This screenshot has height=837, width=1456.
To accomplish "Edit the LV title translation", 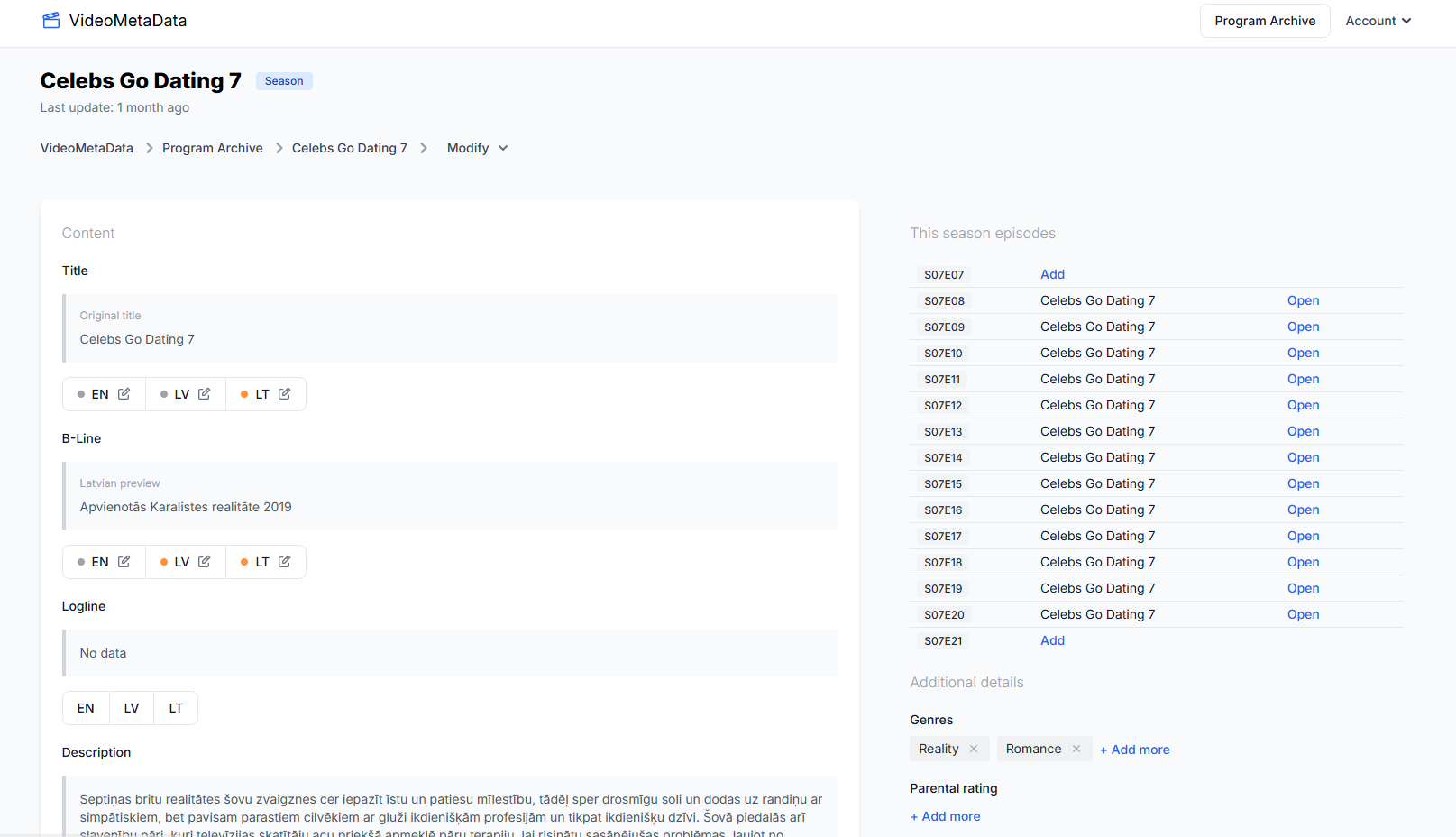I will (204, 393).
